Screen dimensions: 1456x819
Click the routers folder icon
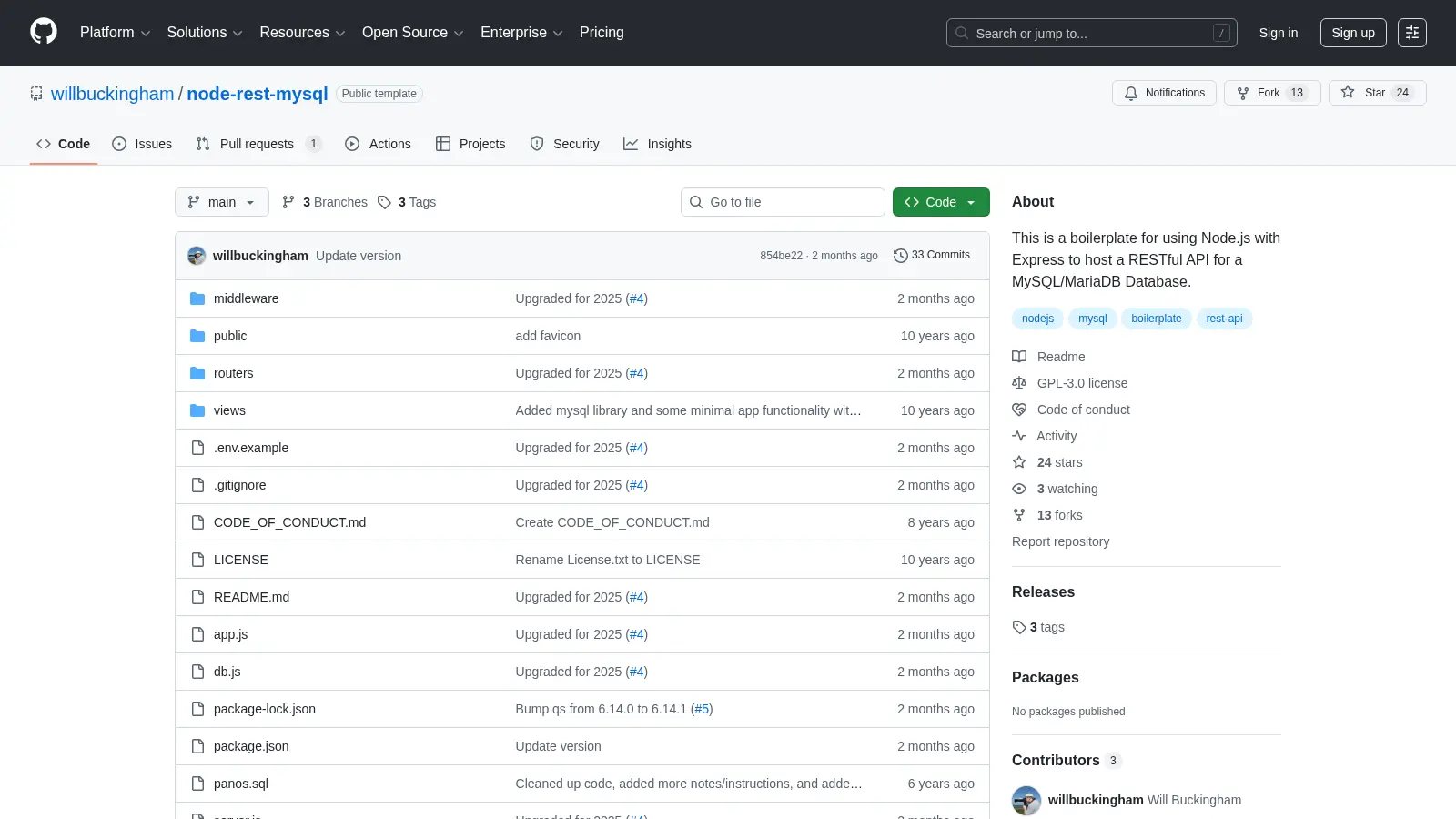197,373
